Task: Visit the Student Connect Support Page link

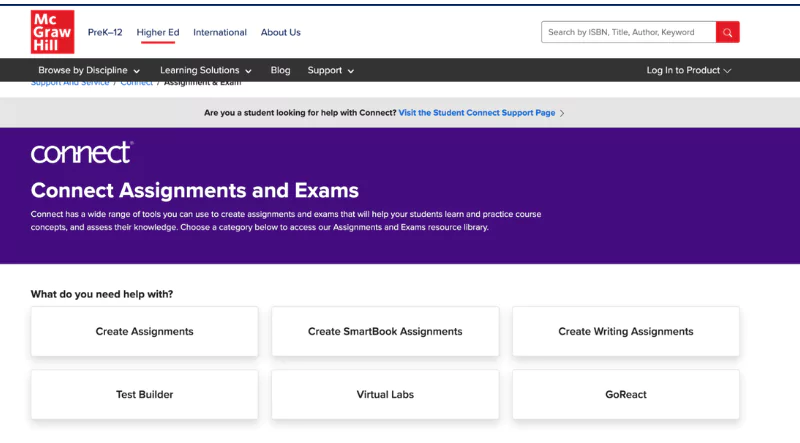Action: [x=477, y=113]
